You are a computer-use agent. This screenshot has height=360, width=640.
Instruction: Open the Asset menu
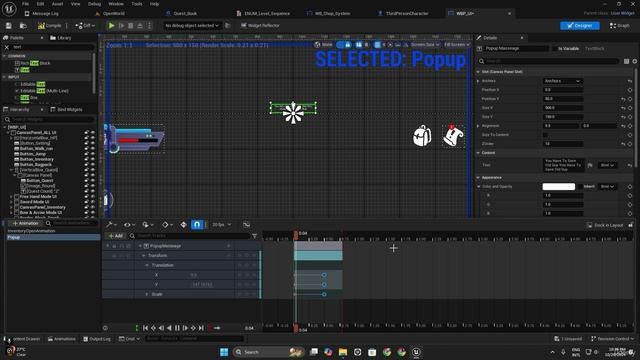click(57, 4)
